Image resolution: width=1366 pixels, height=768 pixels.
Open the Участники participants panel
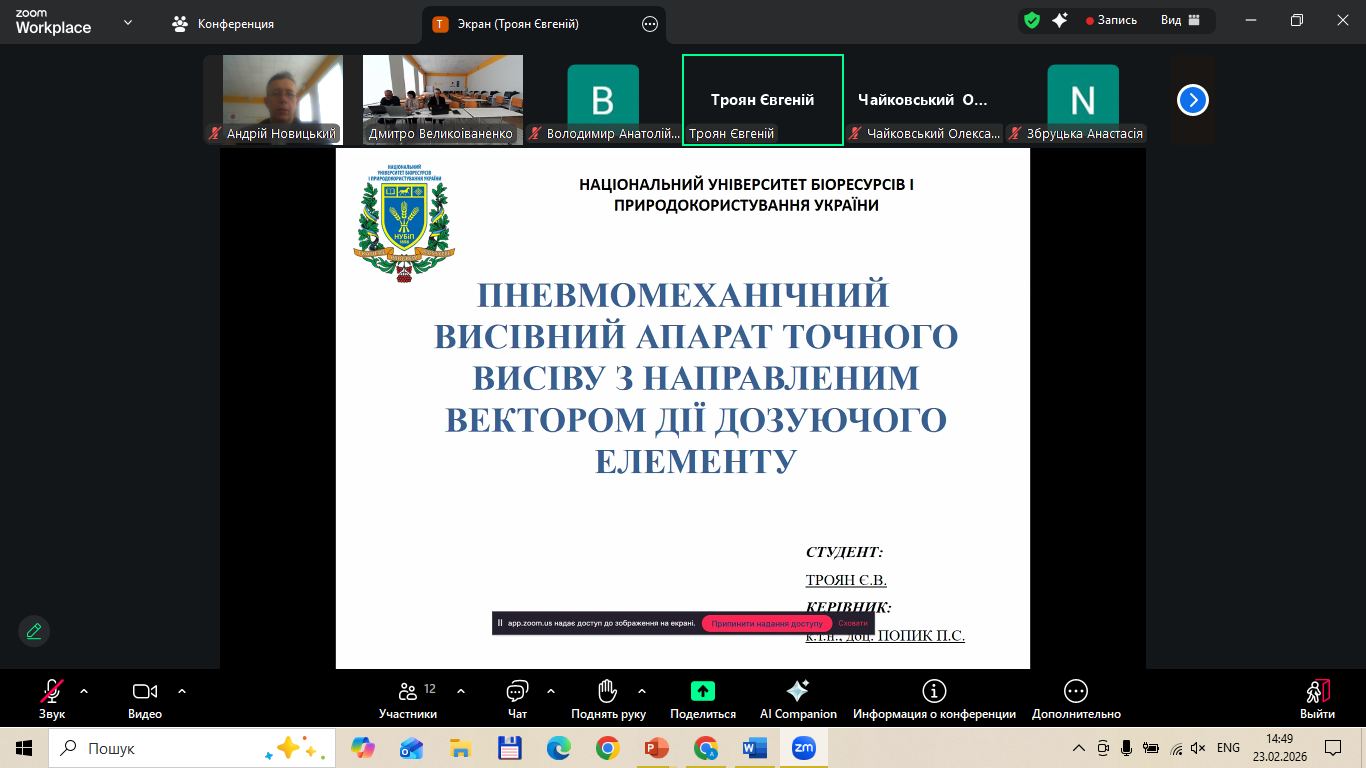pyautogui.click(x=408, y=699)
